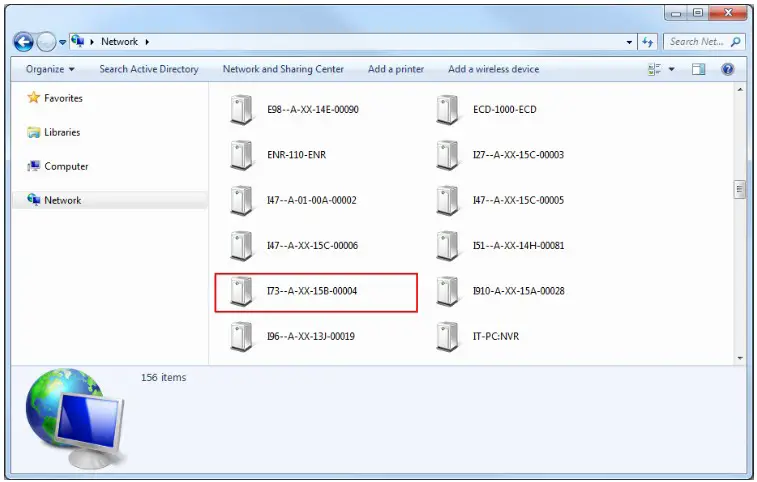Click the search magnifier icon
The width and height of the screenshot is (757, 482).
pos(736,42)
